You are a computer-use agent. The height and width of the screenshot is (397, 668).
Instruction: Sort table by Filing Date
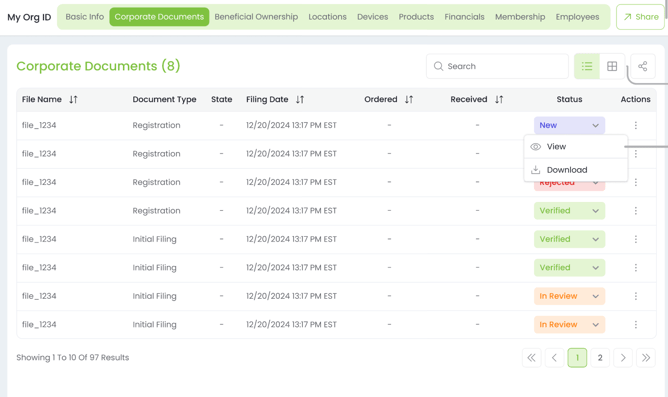pyautogui.click(x=300, y=99)
